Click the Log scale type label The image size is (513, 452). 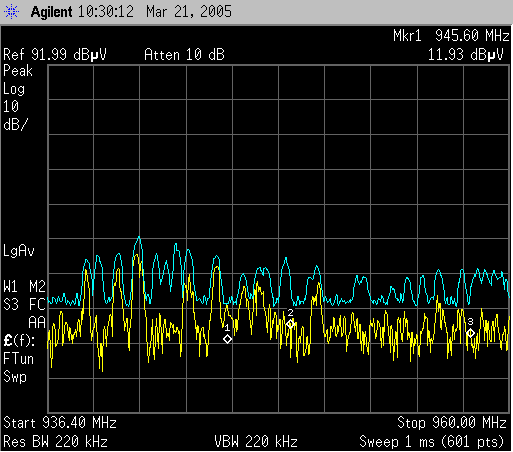[x=14, y=89]
